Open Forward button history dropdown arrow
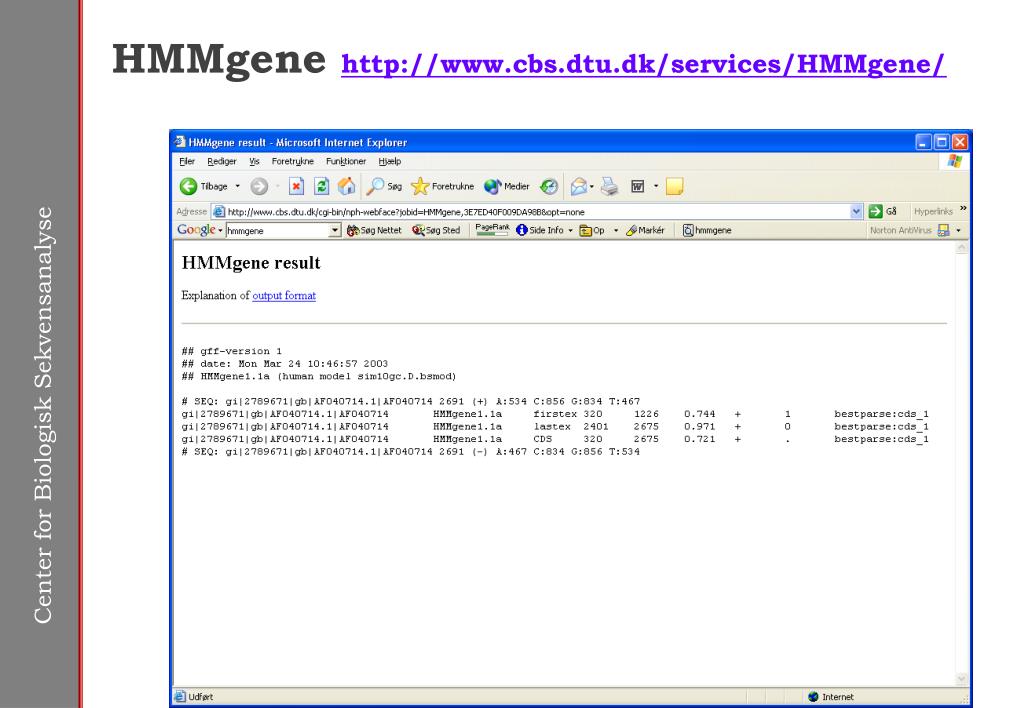Viewport: 1023px width, 708px height. [x=277, y=187]
